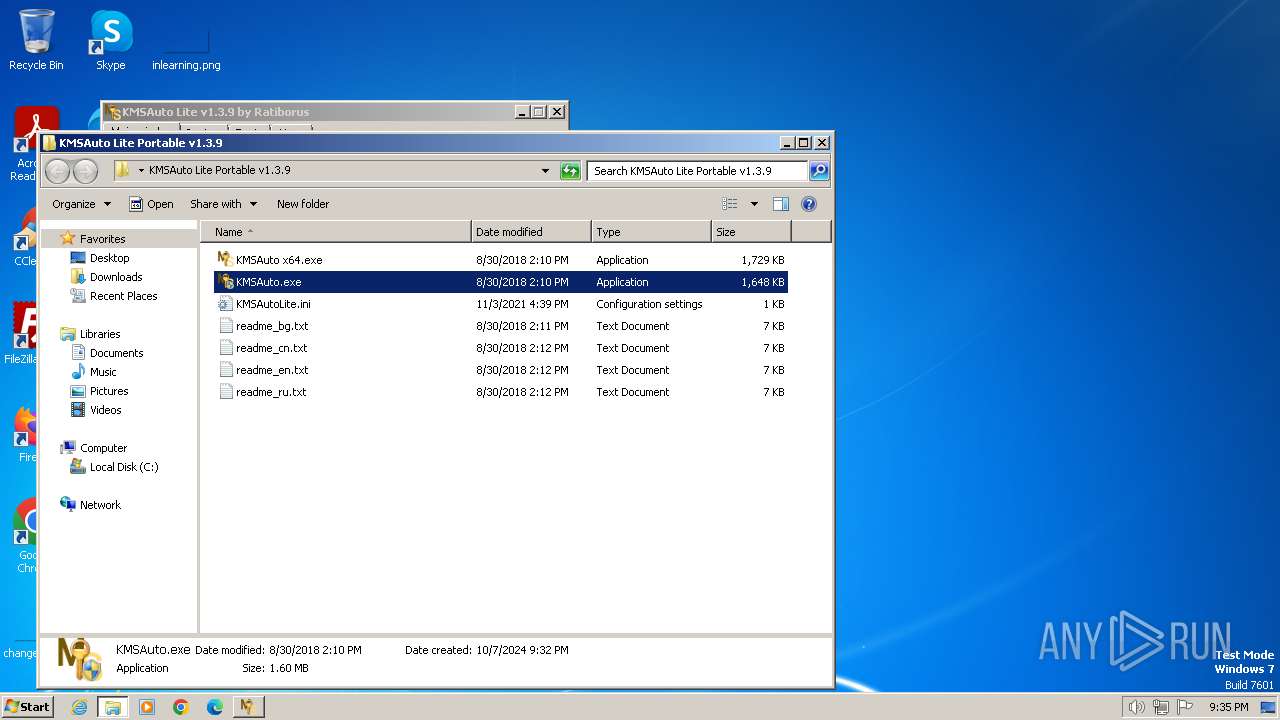This screenshot has width=1280, height=720.
Task: Click the Back navigation arrow in Explorer
Action: [58, 171]
